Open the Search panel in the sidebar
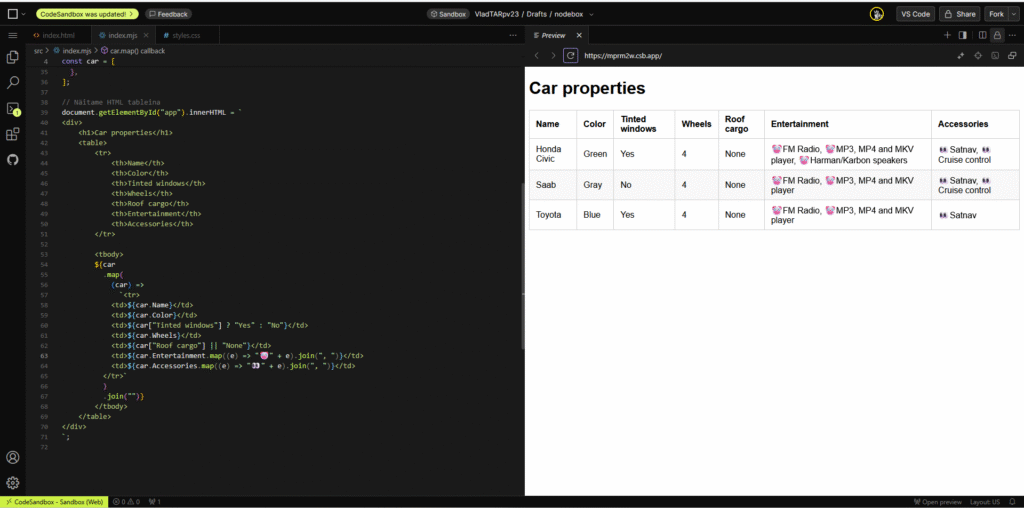 (x=13, y=82)
